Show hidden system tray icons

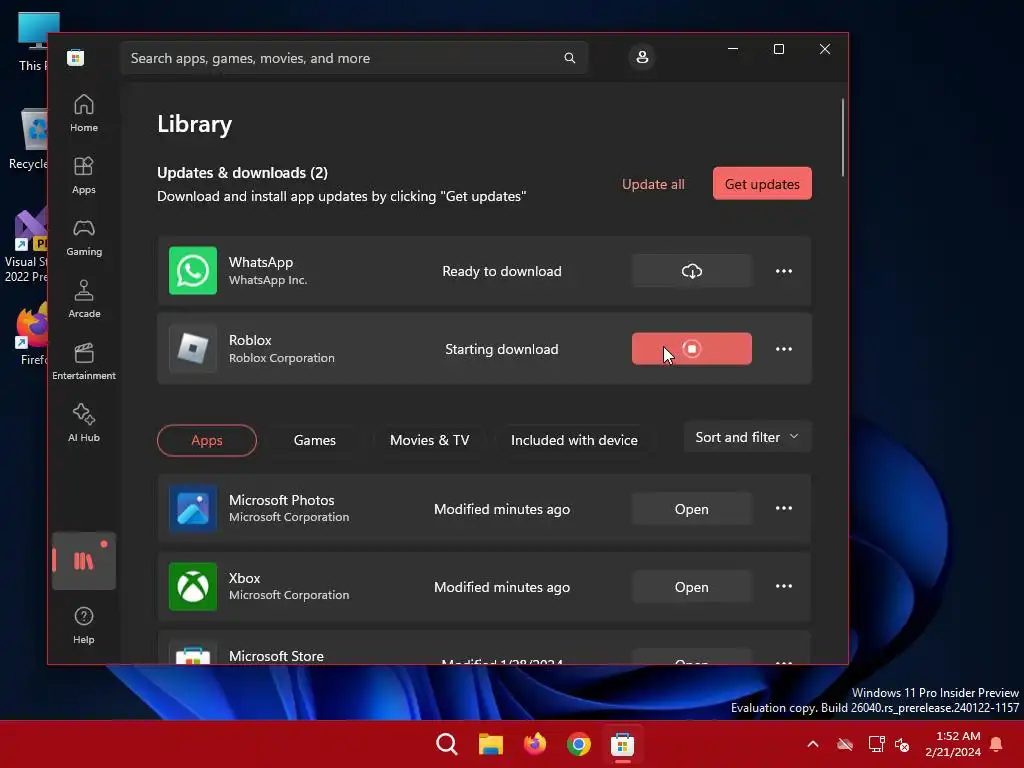pos(812,744)
